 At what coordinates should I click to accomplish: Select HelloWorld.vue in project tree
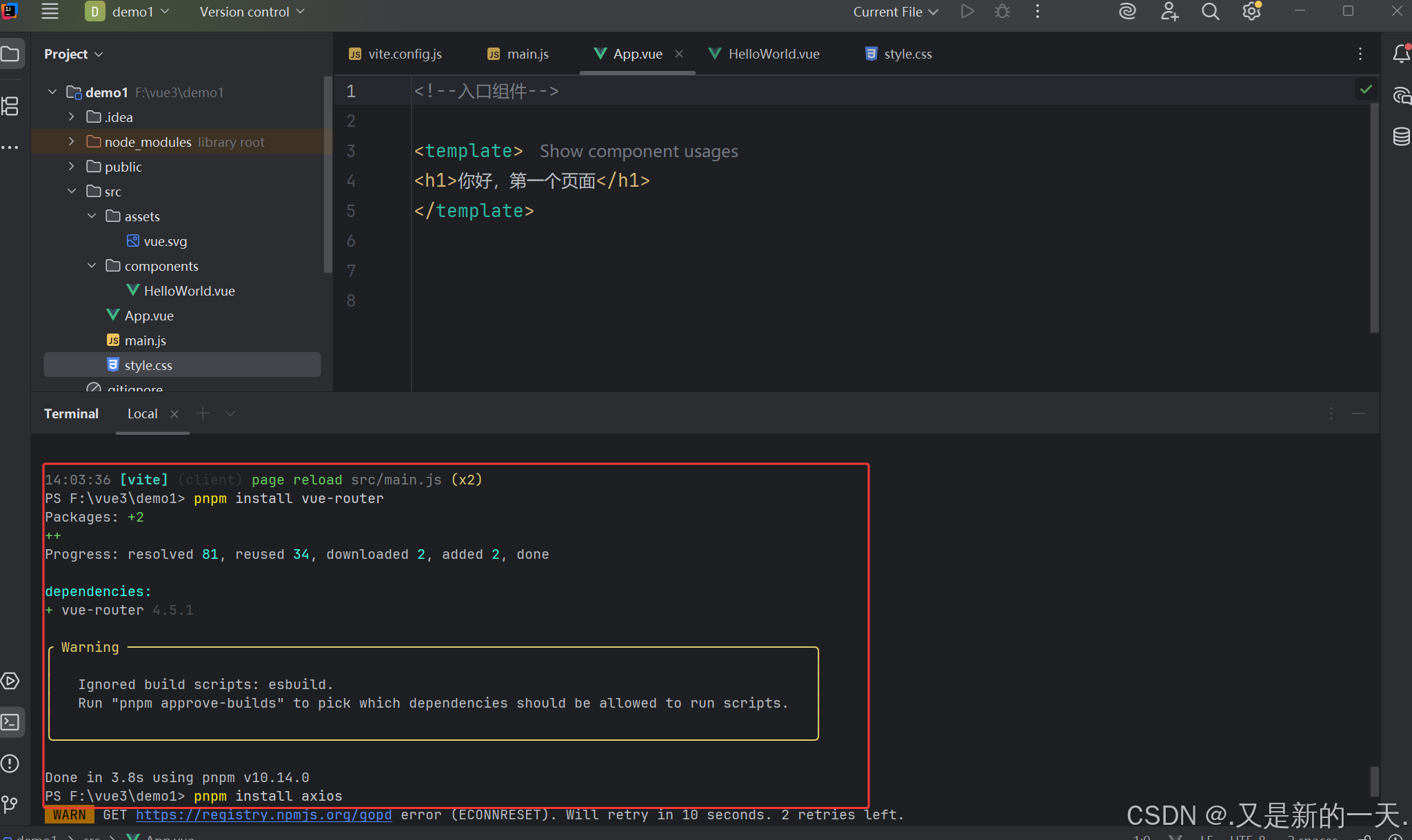(x=182, y=291)
